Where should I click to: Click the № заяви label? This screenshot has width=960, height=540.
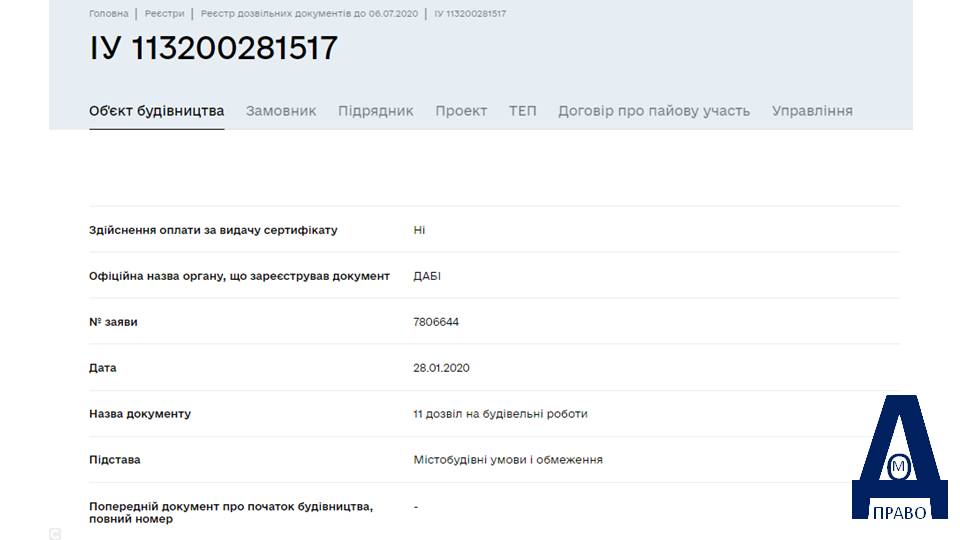pyautogui.click(x=113, y=322)
